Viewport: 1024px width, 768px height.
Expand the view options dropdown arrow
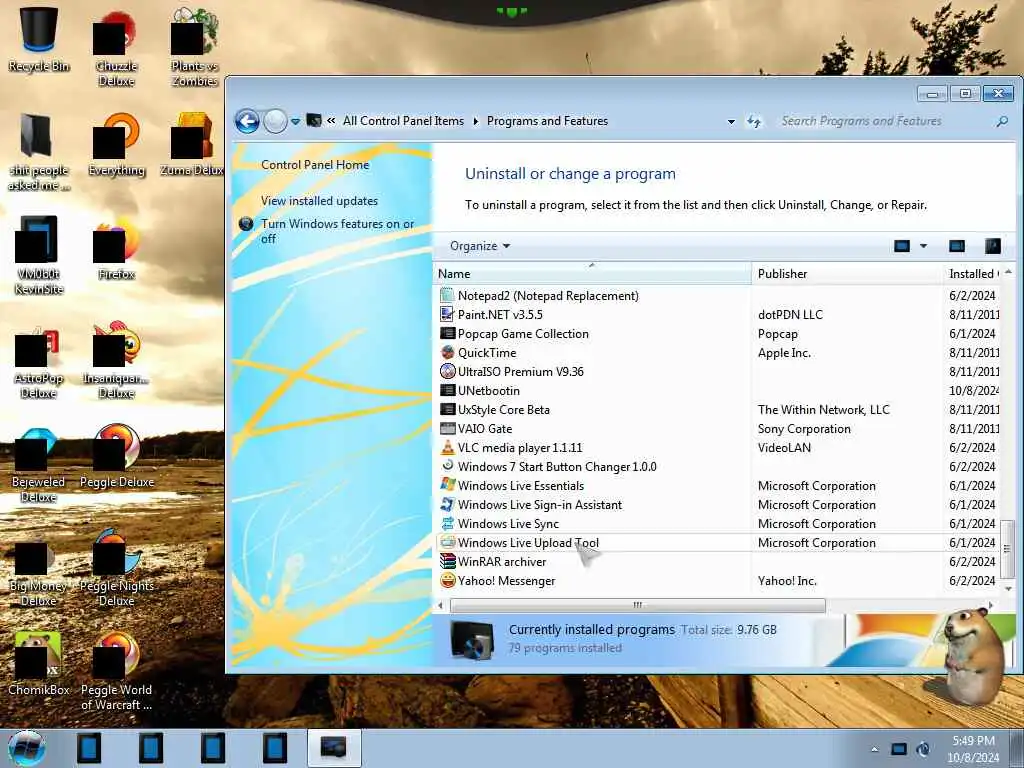pyautogui.click(x=923, y=246)
